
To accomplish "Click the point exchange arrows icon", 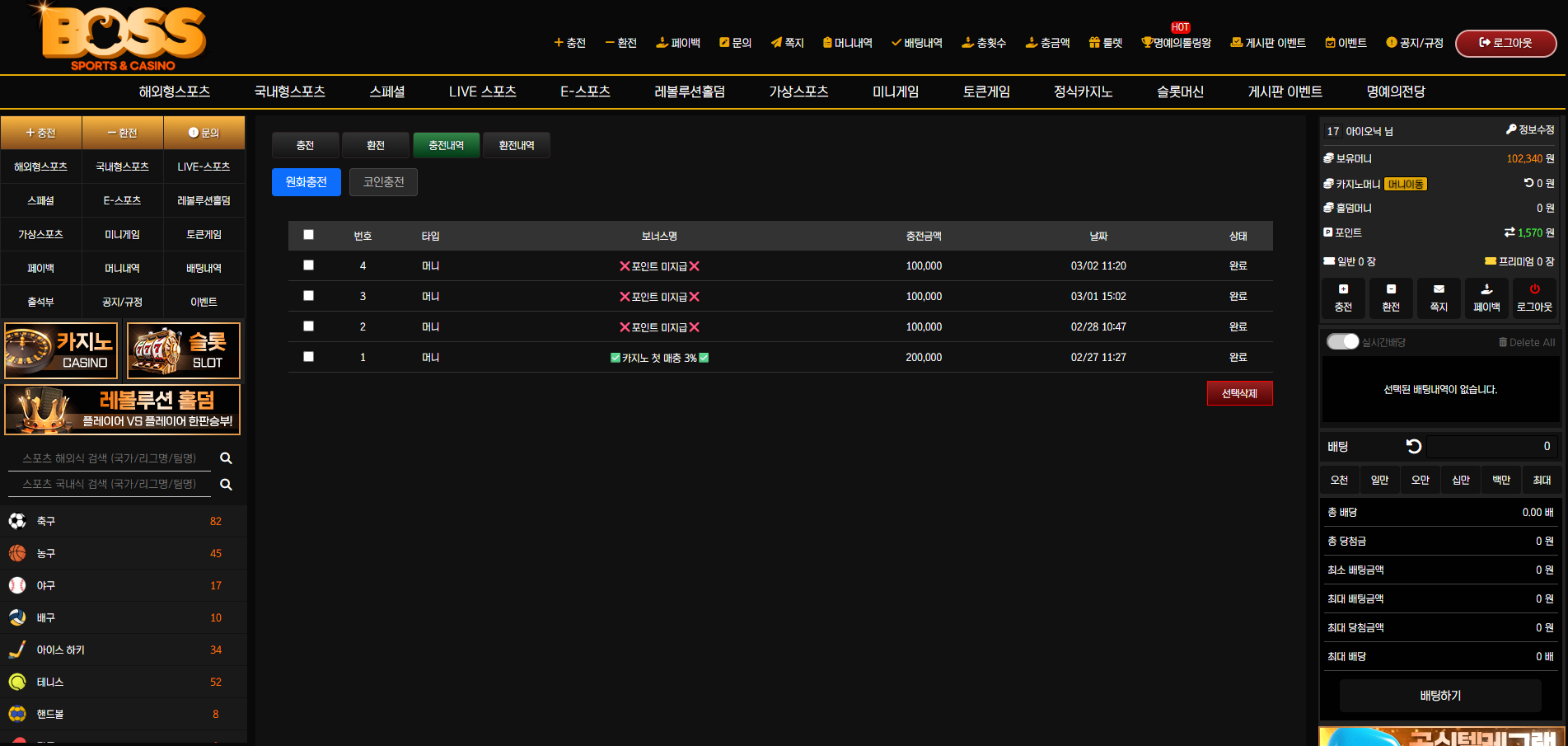I will [1509, 232].
